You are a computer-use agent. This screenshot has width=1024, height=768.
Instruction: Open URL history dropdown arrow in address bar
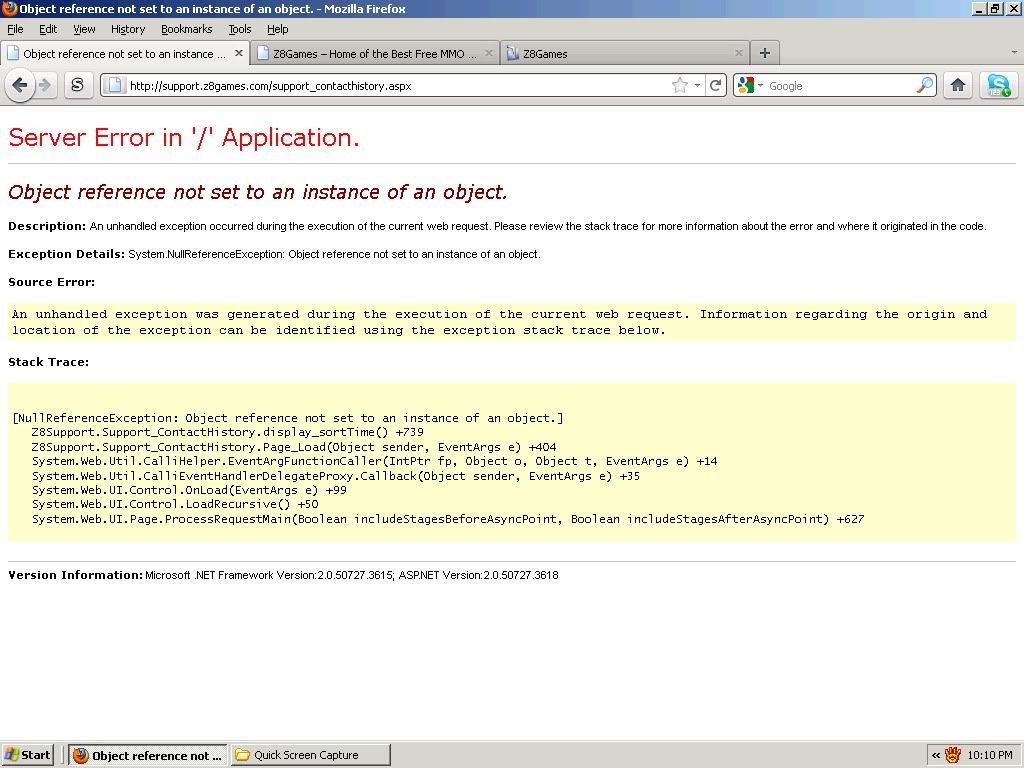pyautogui.click(x=698, y=86)
